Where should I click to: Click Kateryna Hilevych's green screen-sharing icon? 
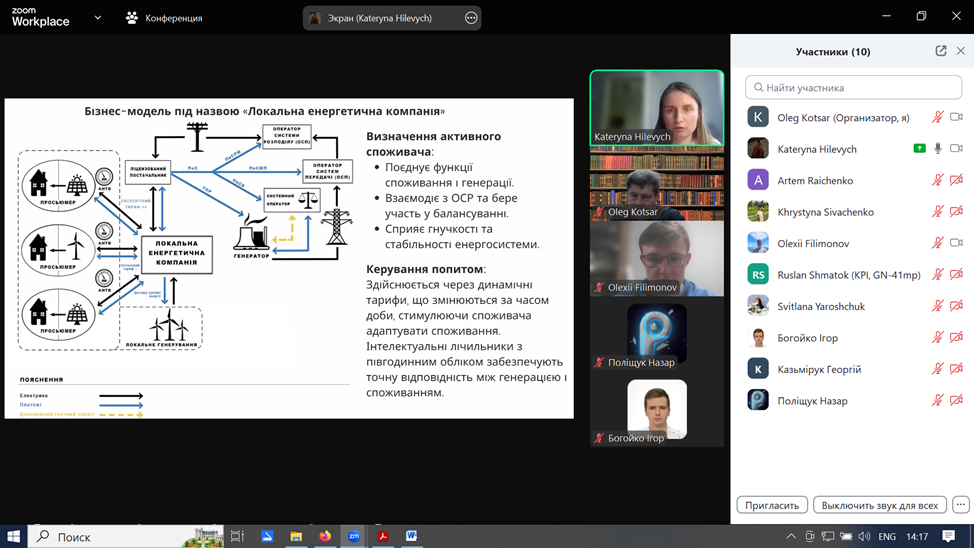[x=919, y=148]
